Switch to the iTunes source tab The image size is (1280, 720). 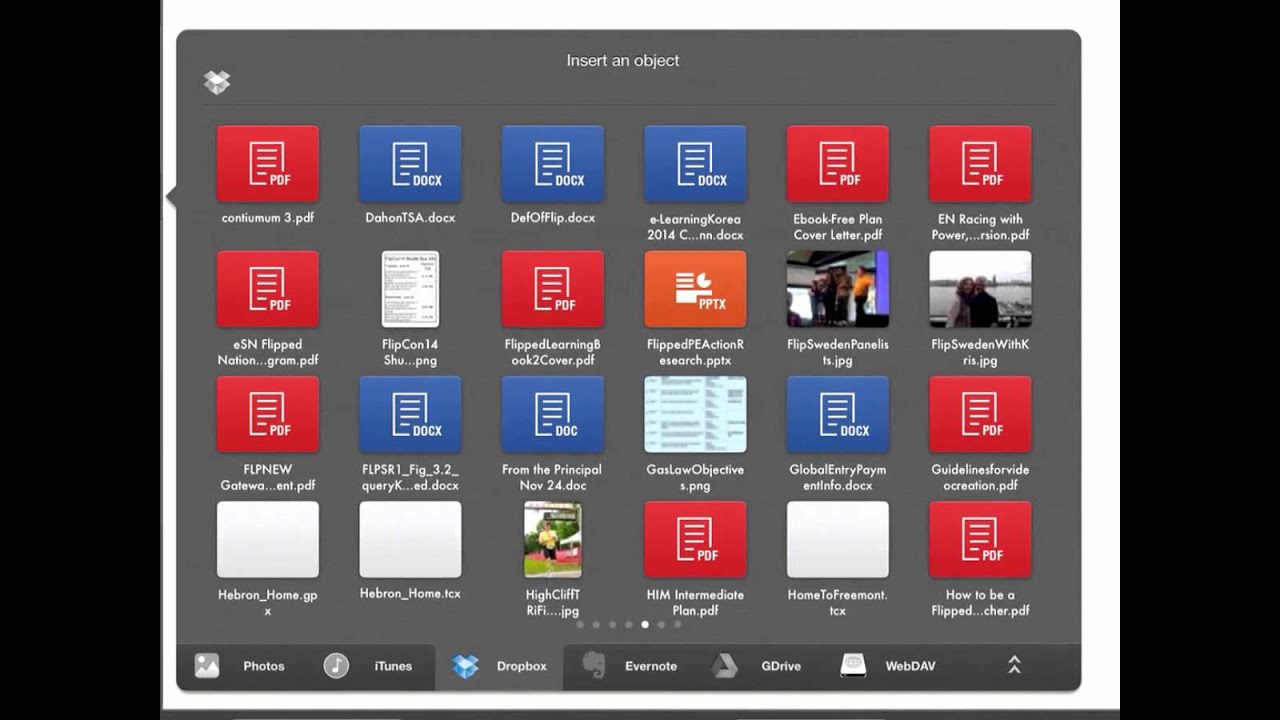click(x=369, y=666)
